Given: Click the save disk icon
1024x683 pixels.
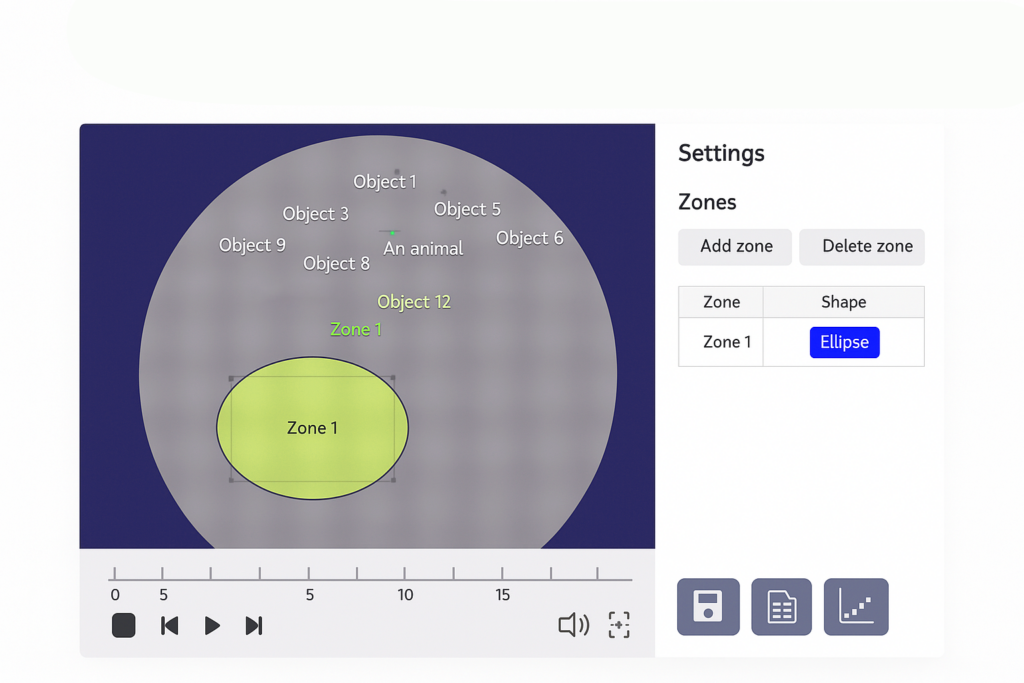Looking at the screenshot, I should pos(708,607).
